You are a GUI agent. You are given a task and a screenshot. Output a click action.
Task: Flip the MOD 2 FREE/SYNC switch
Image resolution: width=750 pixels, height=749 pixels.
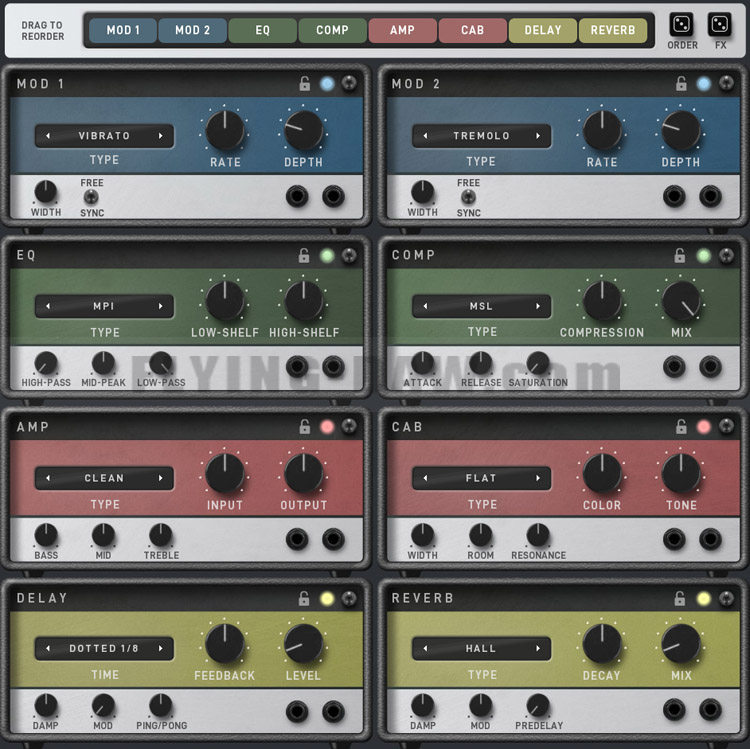pyautogui.click(x=468, y=197)
